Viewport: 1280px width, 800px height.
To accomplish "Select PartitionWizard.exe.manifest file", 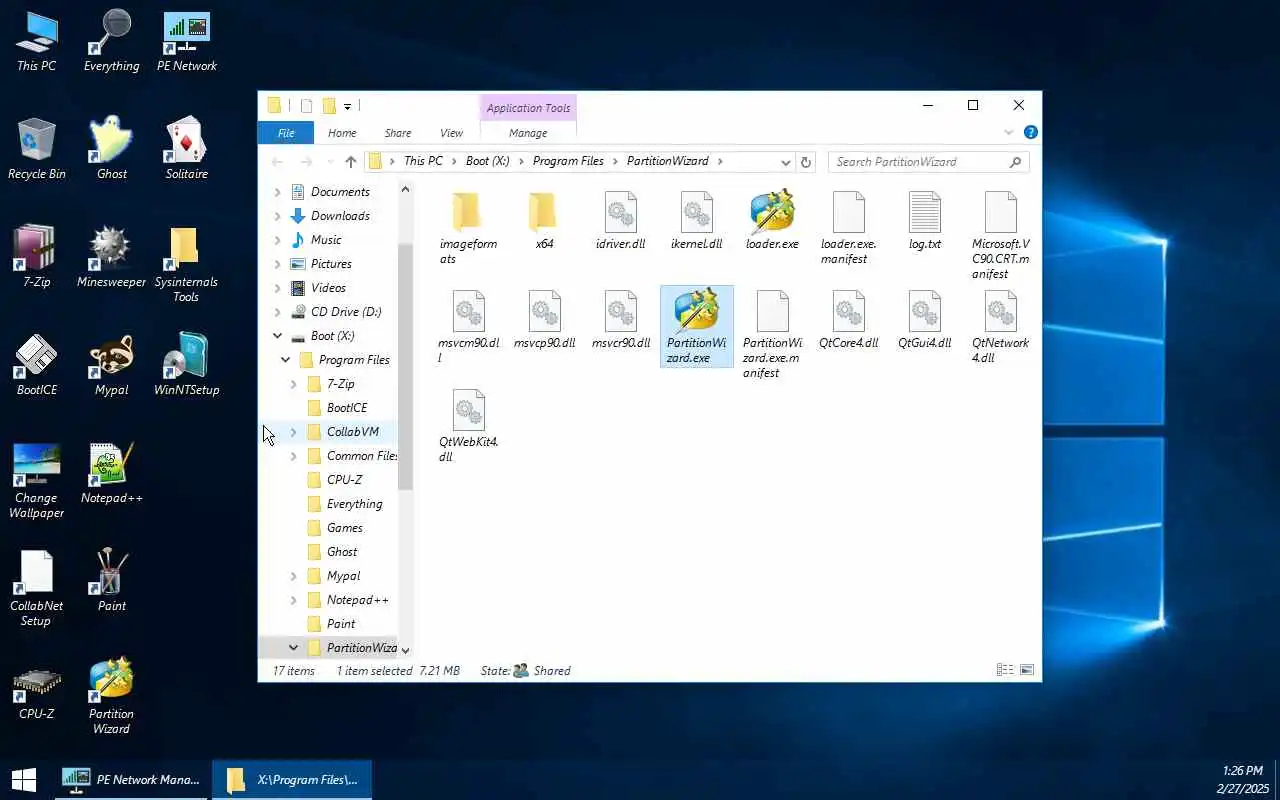I will tap(772, 334).
